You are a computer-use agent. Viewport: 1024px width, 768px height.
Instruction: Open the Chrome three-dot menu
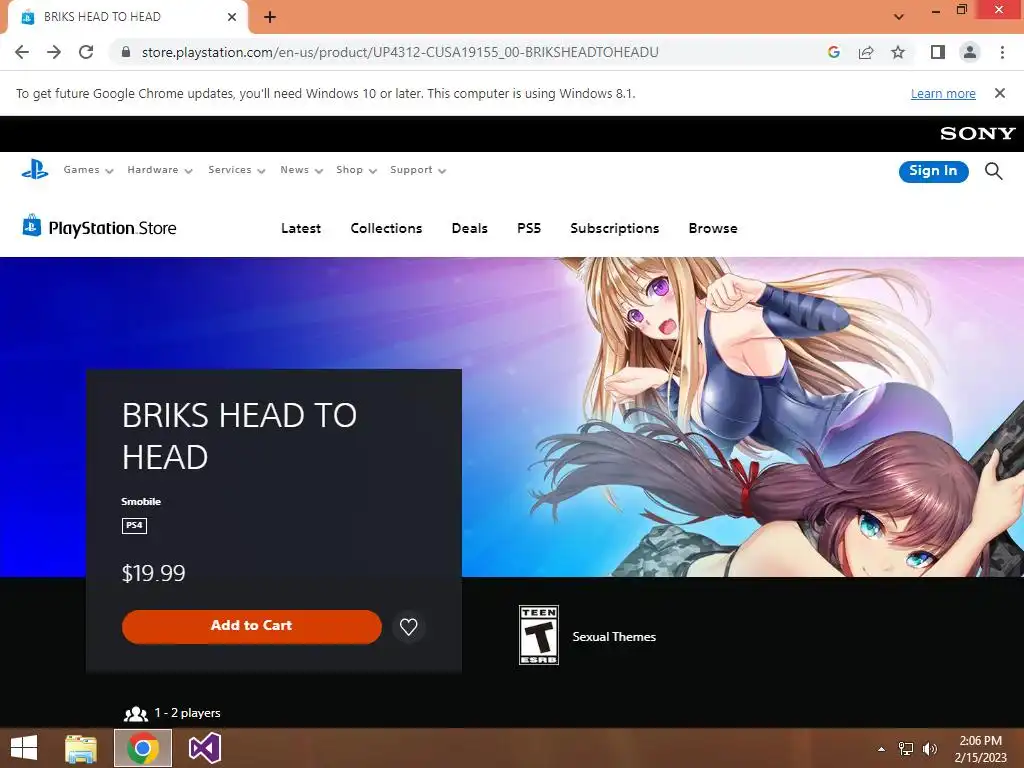tap(1002, 52)
